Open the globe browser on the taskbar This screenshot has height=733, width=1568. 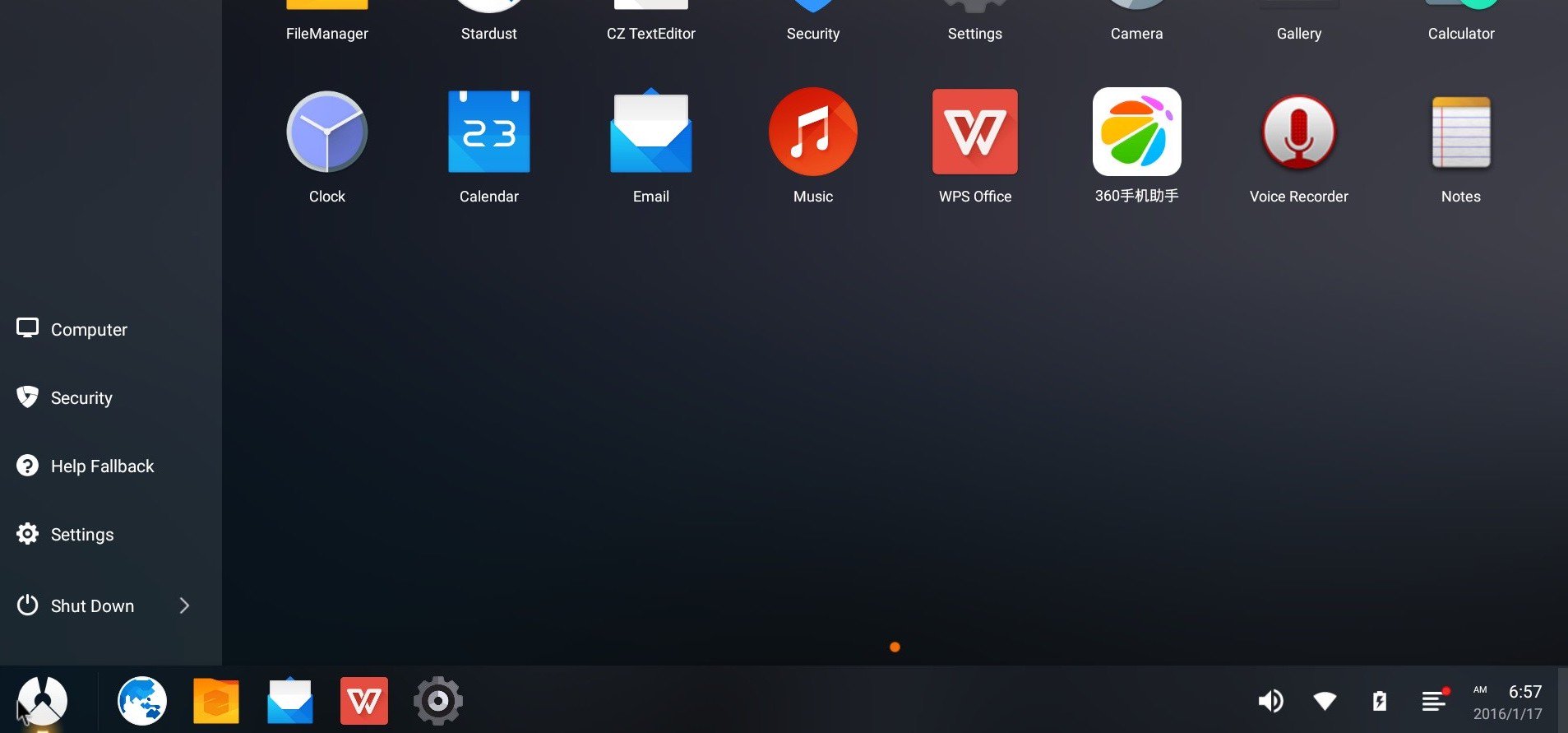[x=142, y=701]
